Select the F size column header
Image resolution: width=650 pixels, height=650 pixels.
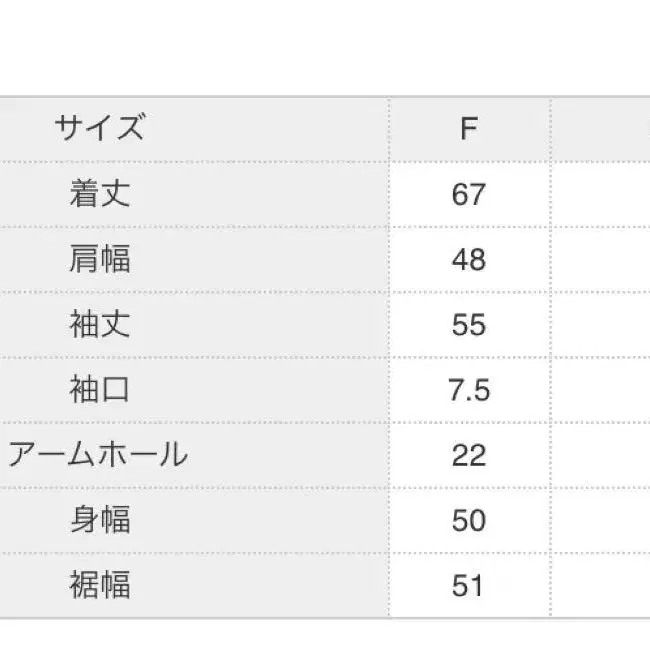(468, 129)
